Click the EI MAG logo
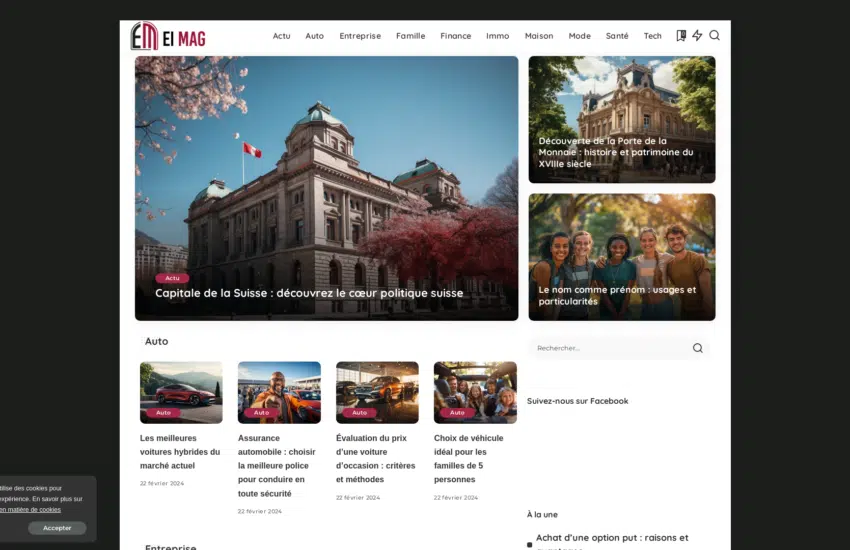850x550 pixels. pyautogui.click(x=168, y=36)
